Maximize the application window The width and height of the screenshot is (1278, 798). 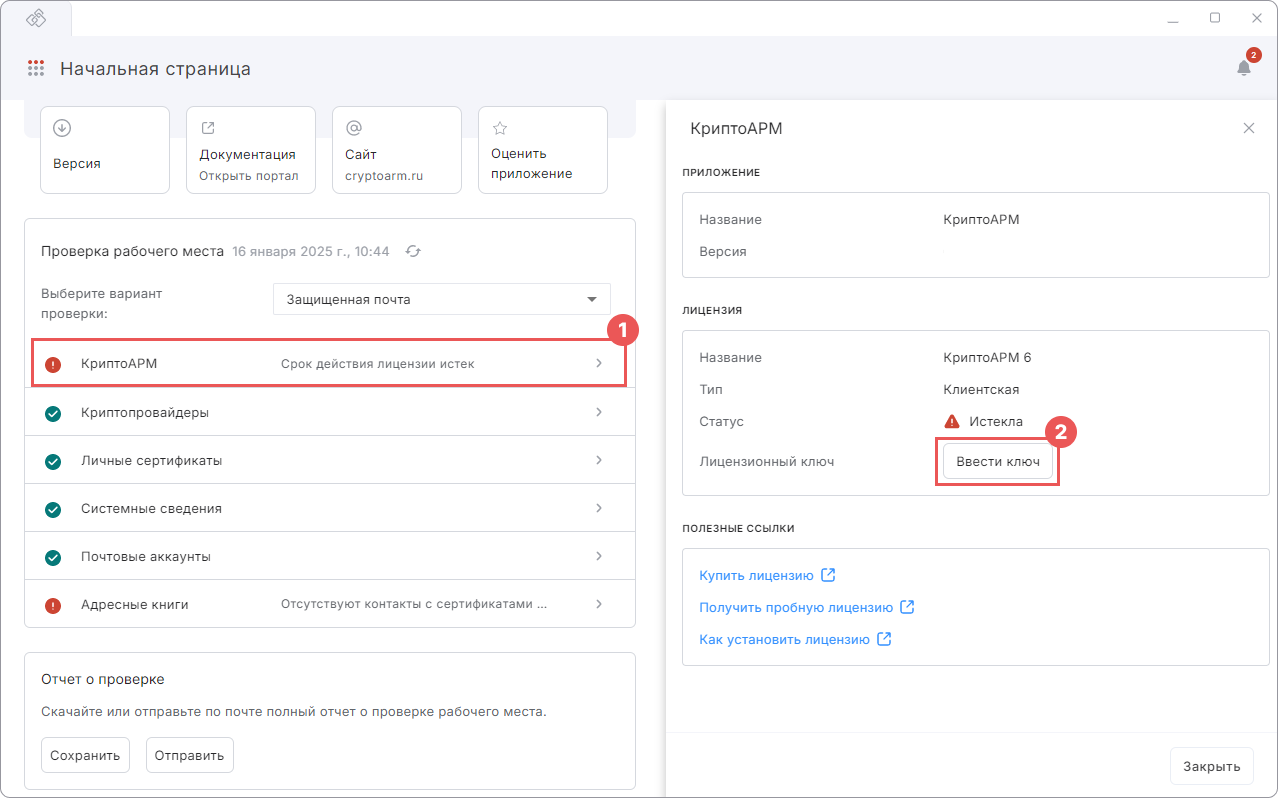[x=1215, y=17]
